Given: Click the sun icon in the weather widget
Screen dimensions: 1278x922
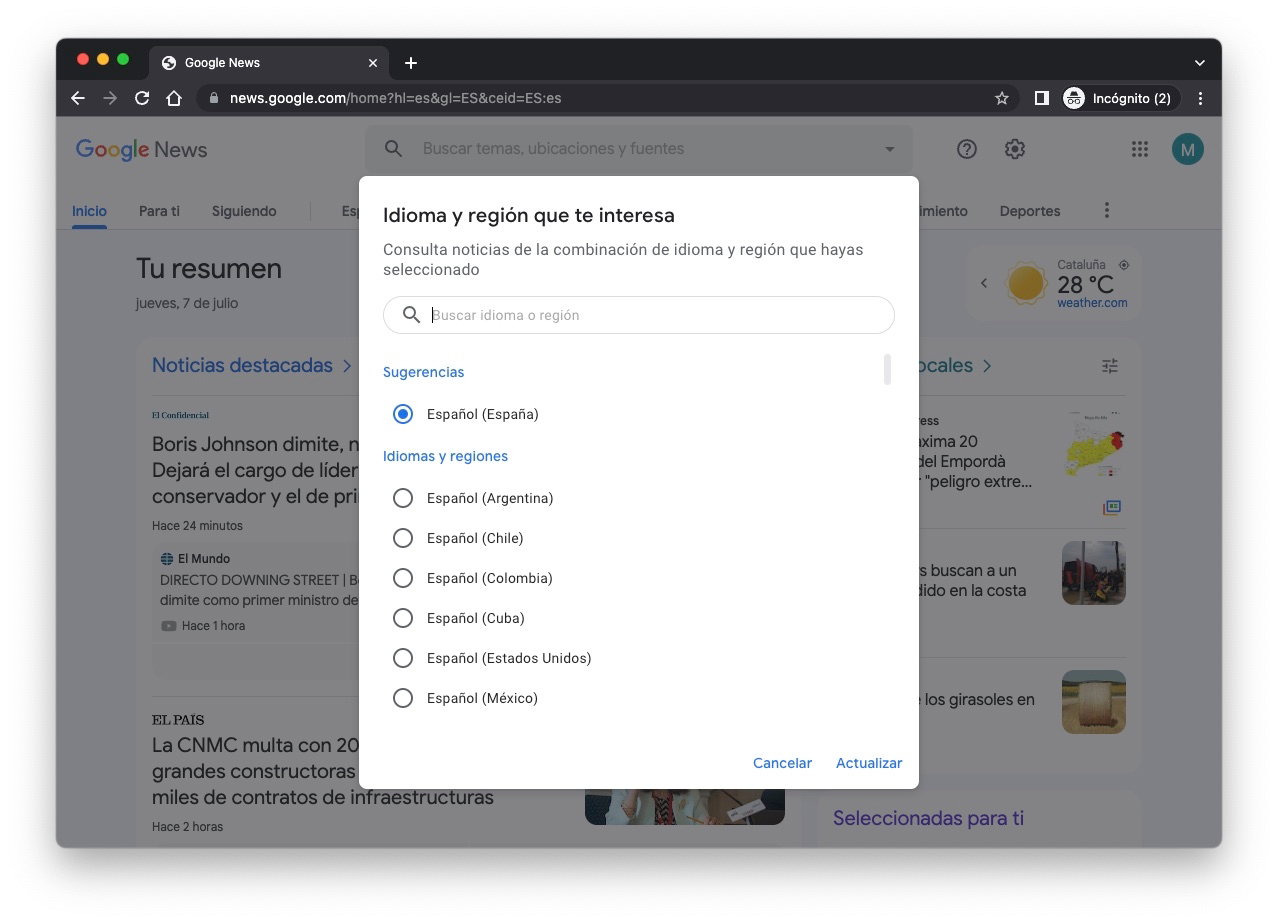Looking at the screenshot, I should pyautogui.click(x=1026, y=283).
